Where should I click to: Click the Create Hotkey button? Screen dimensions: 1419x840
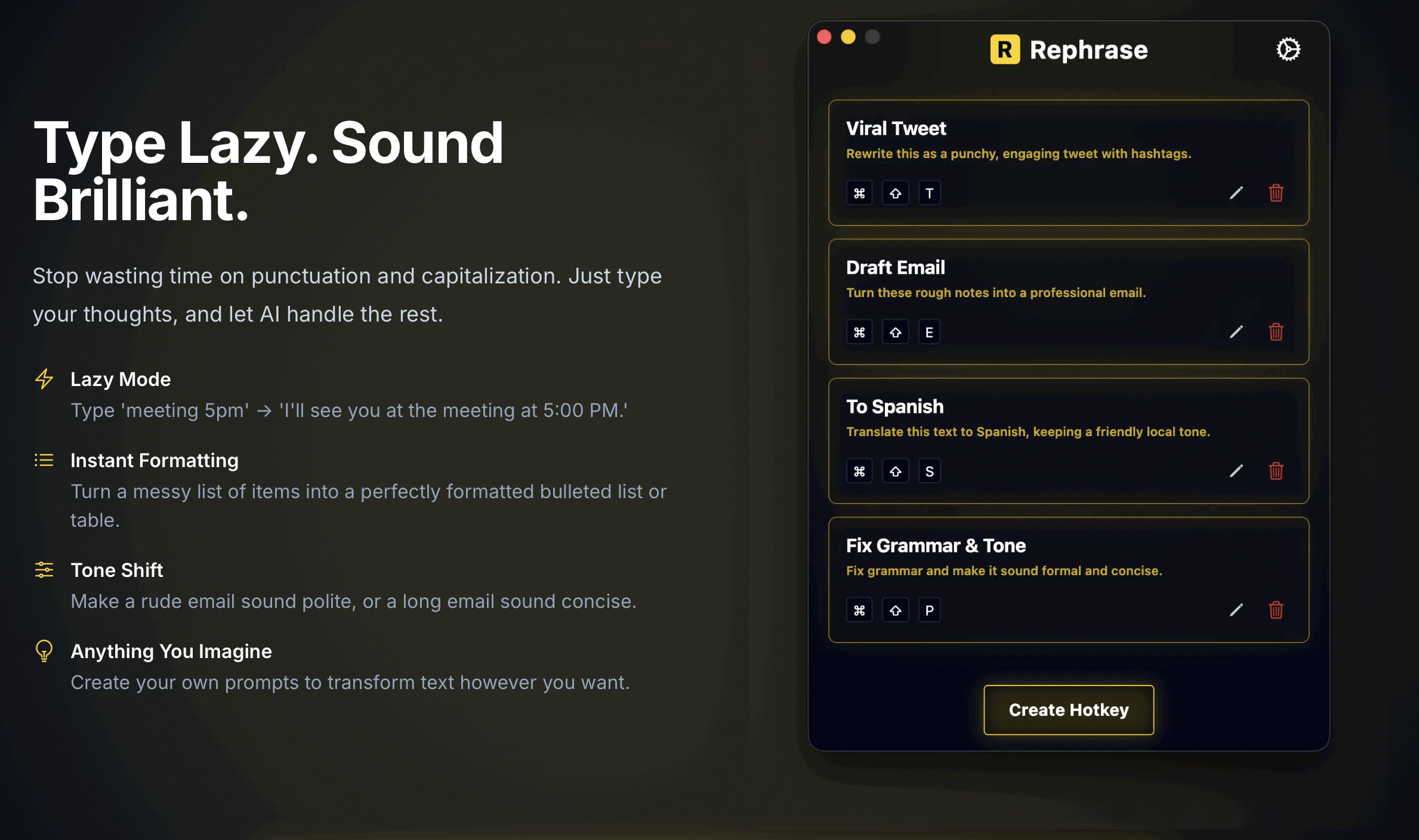click(x=1068, y=710)
